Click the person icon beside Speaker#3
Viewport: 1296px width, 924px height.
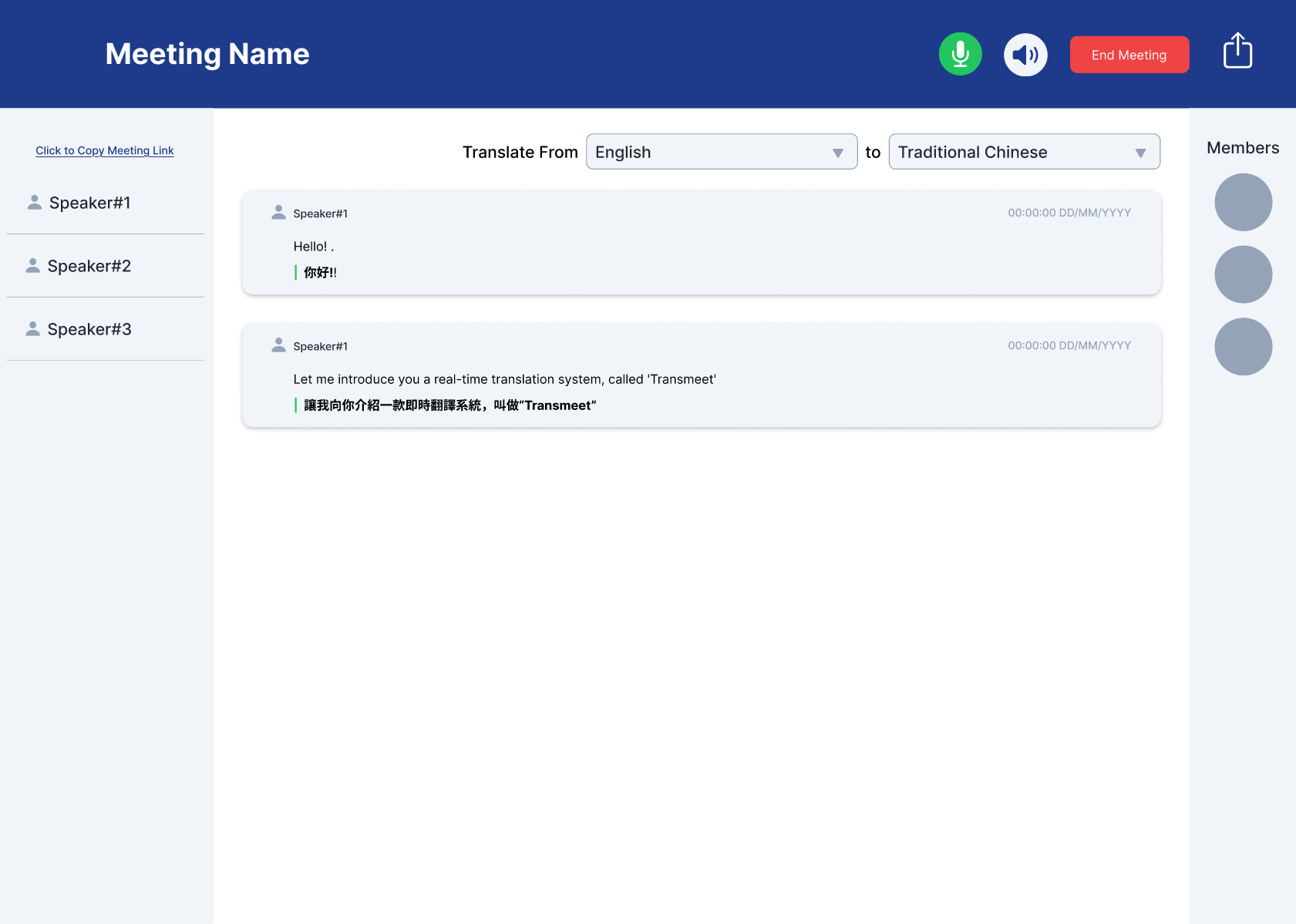click(33, 328)
